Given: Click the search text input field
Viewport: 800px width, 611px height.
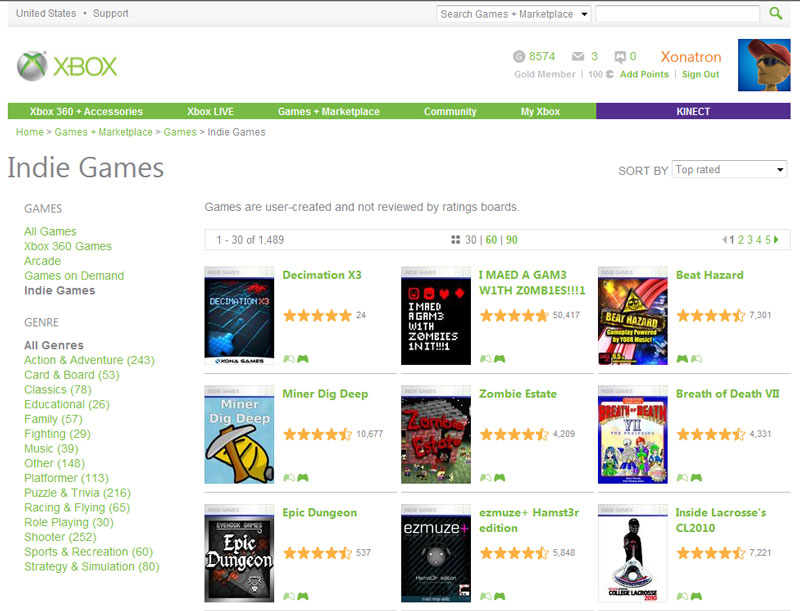Looking at the screenshot, I should (678, 14).
